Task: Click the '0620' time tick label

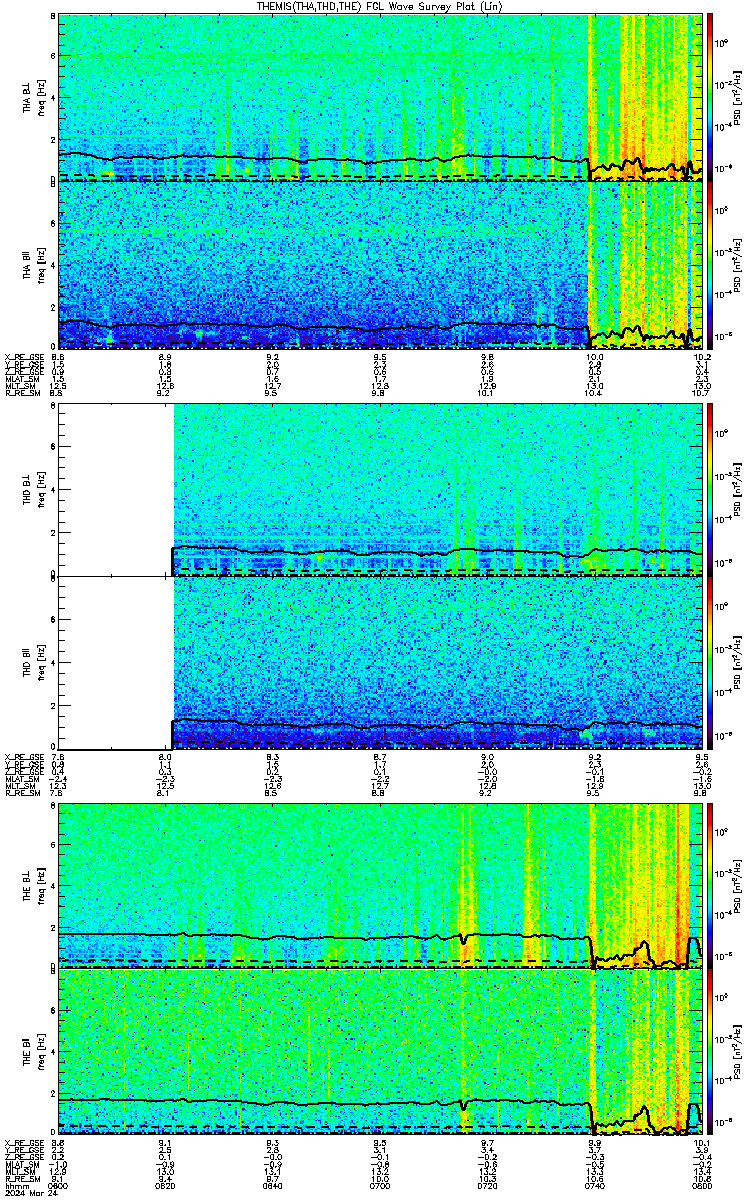Action: coord(166,1187)
